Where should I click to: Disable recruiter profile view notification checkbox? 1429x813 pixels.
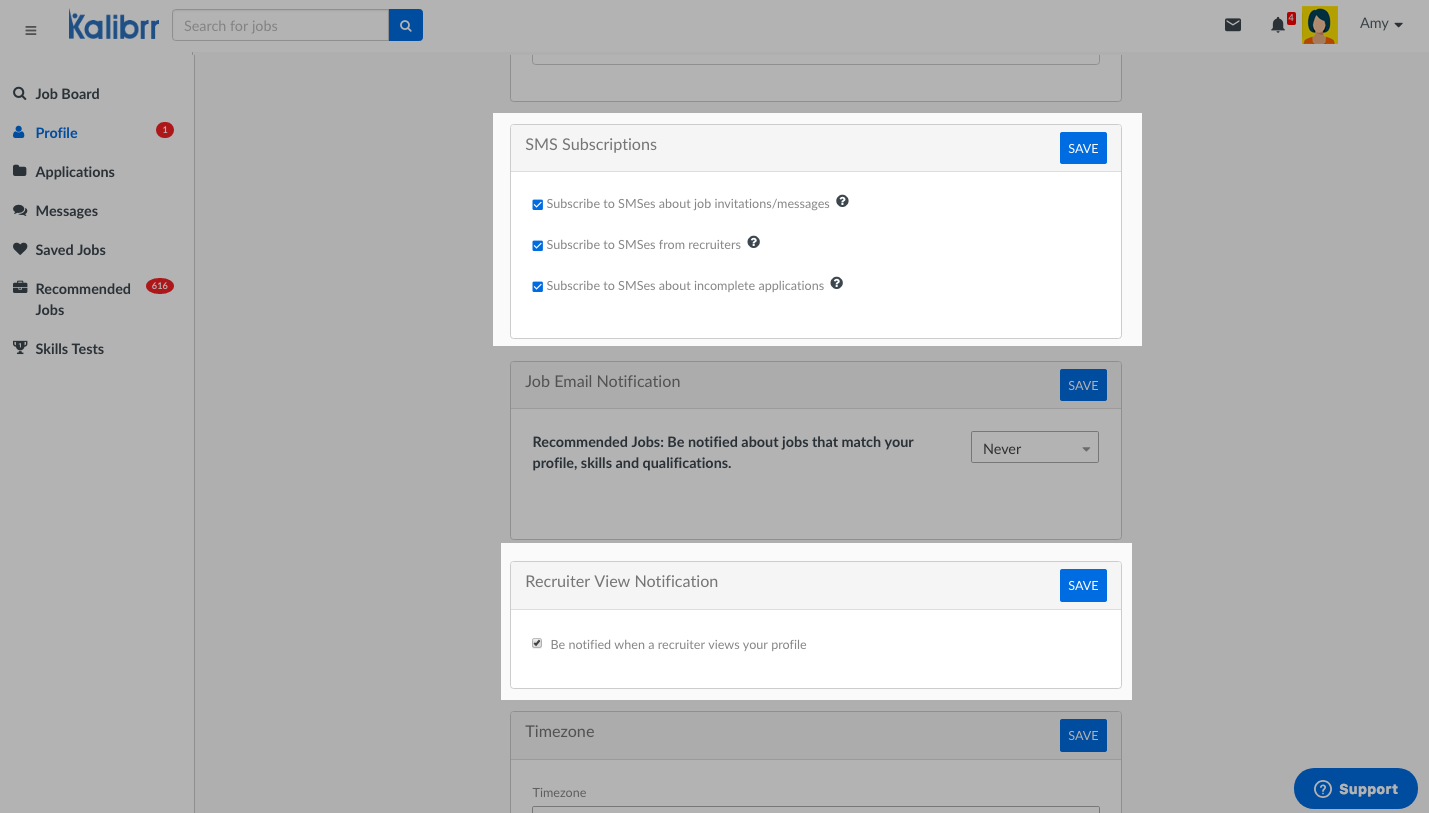point(537,644)
